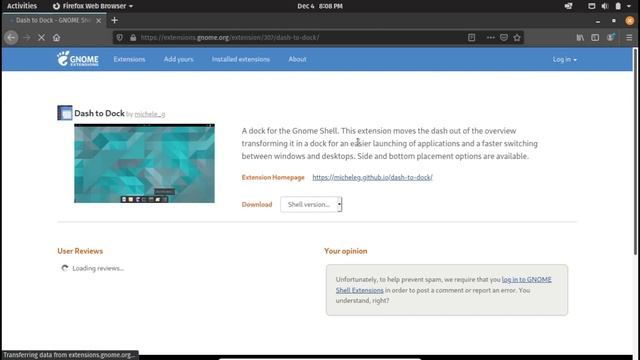640x360 pixels.
Task: Click the page vertical scrollbar
Action: (x=635, y=153)
